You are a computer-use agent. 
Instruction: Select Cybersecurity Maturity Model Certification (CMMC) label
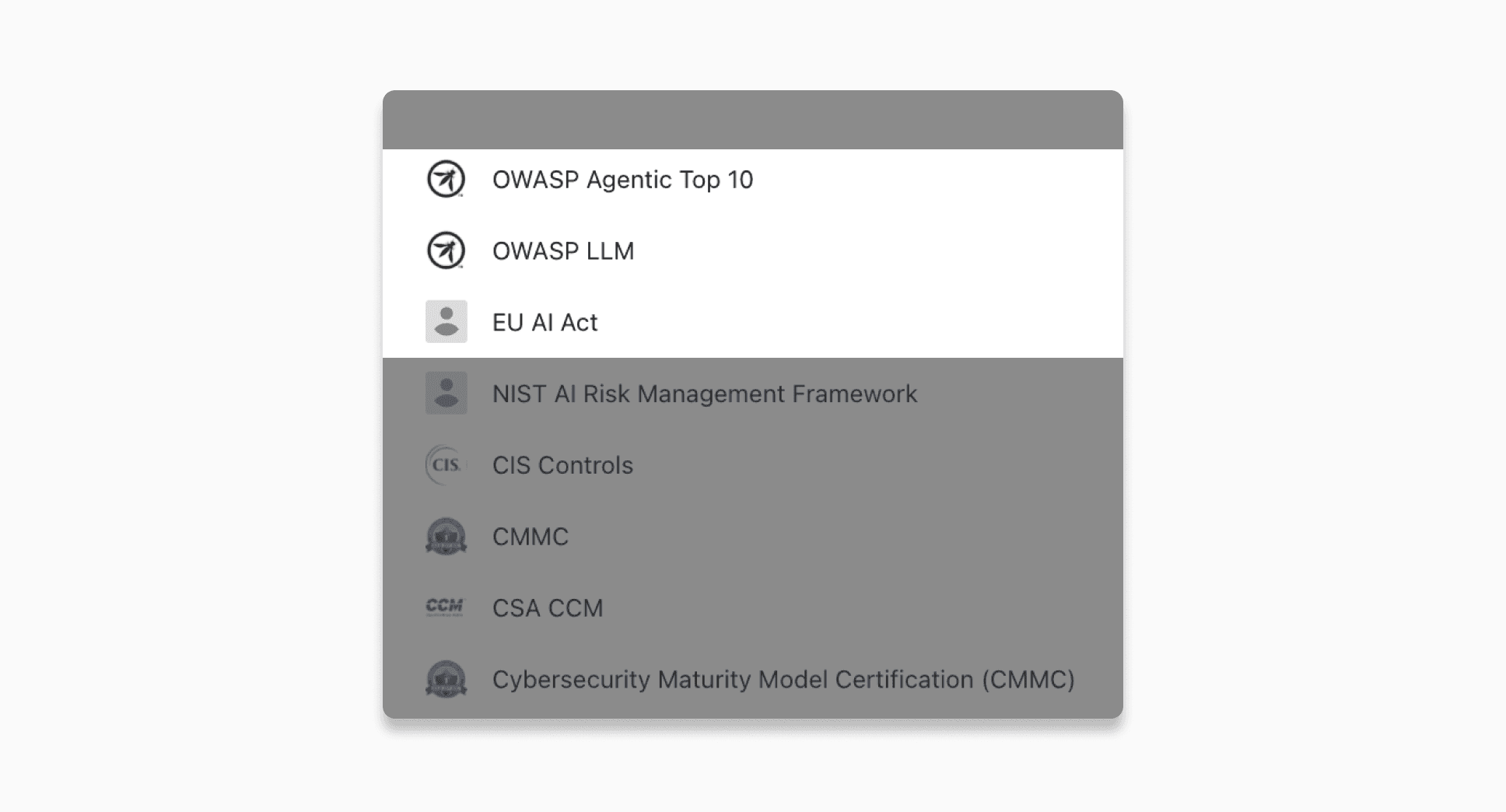coord(783,680)
